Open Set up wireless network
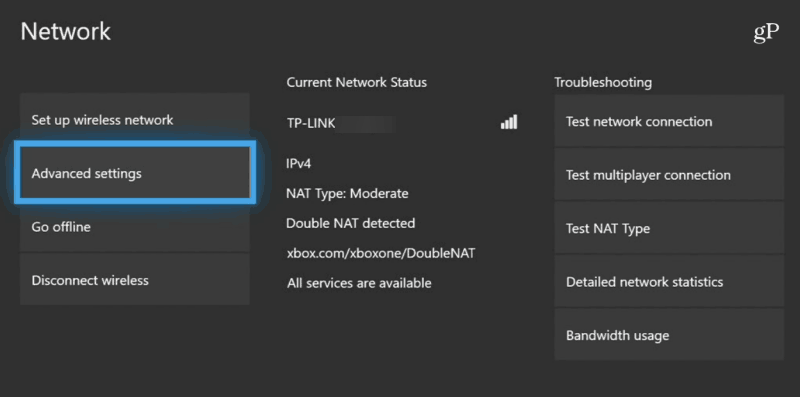This screenshot has width=800, height=397. pos(135,120)
